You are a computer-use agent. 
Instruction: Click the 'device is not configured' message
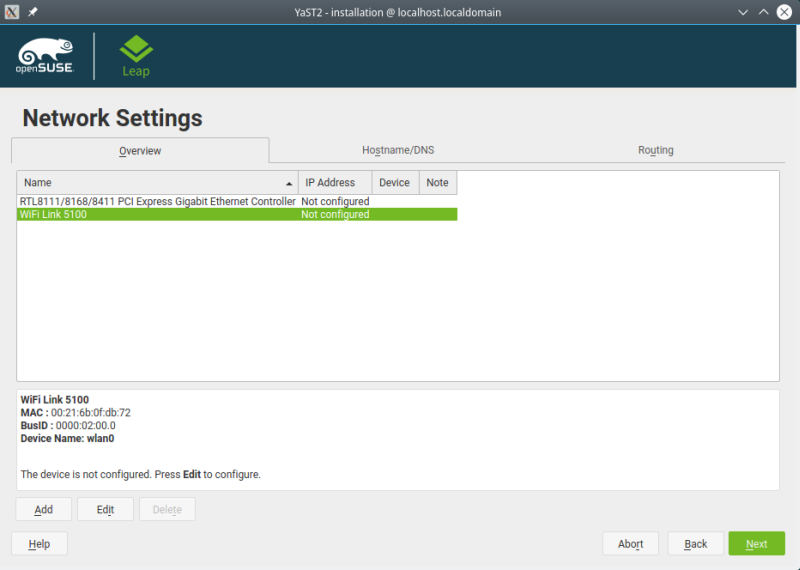coord(140,474)
